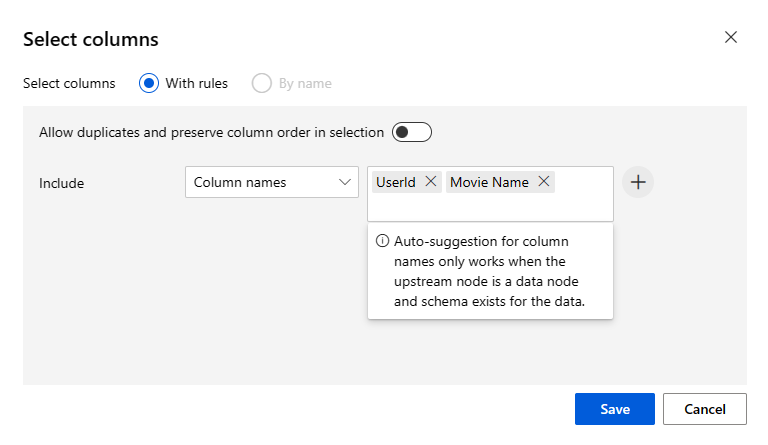
Task: Cancel the column selection dialog
Action: (x=704, y=409)
